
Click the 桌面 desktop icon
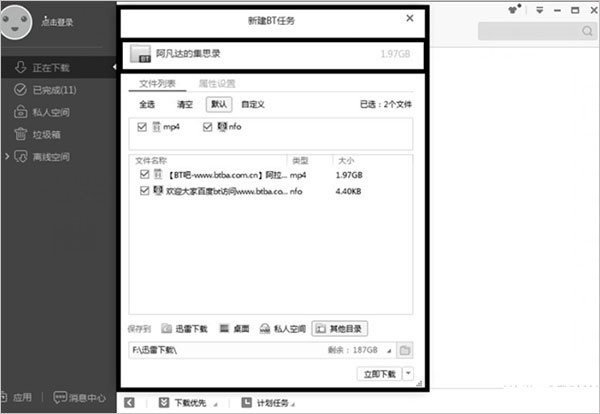tap(224, 328)
